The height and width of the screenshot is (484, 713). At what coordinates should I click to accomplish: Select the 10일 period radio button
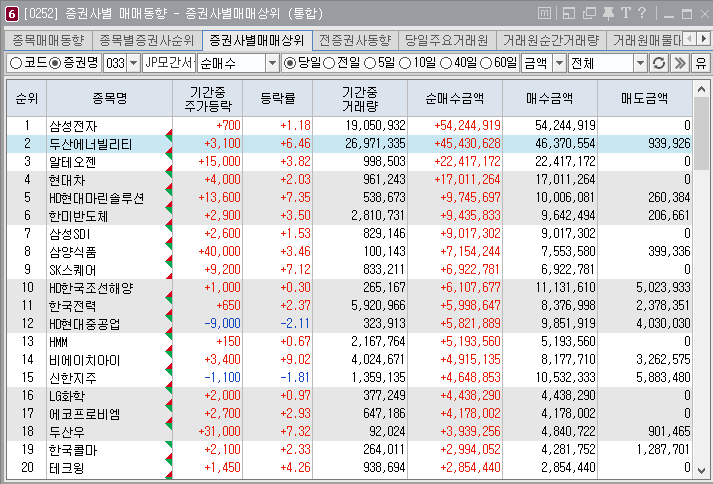coord(405,63)
